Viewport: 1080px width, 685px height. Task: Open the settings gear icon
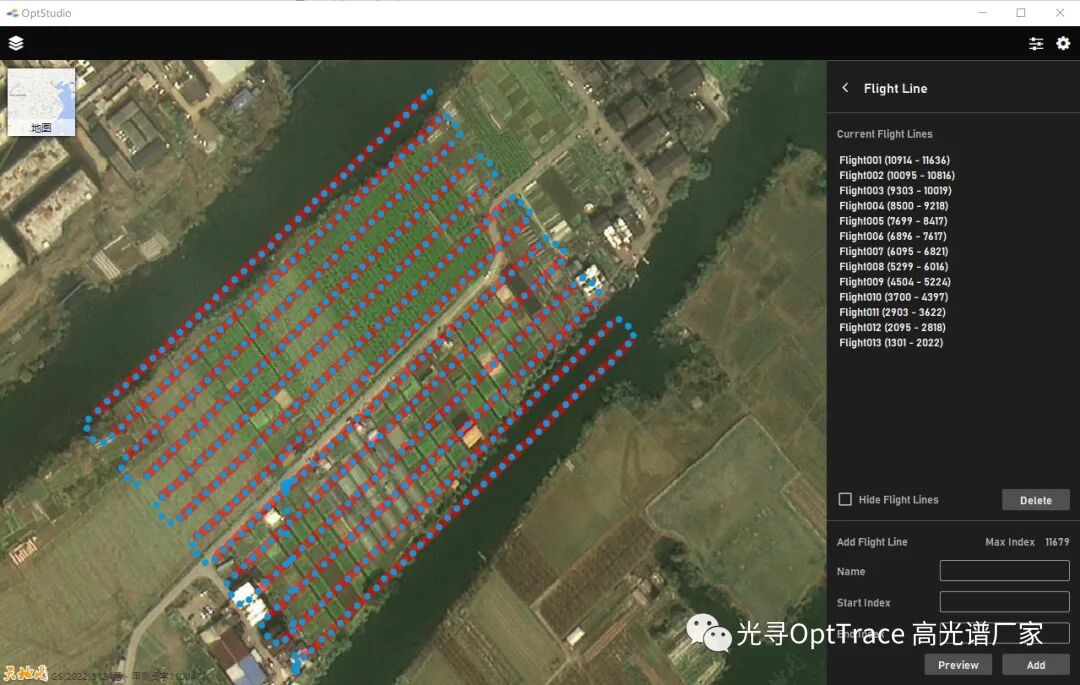pos(1063,43)
